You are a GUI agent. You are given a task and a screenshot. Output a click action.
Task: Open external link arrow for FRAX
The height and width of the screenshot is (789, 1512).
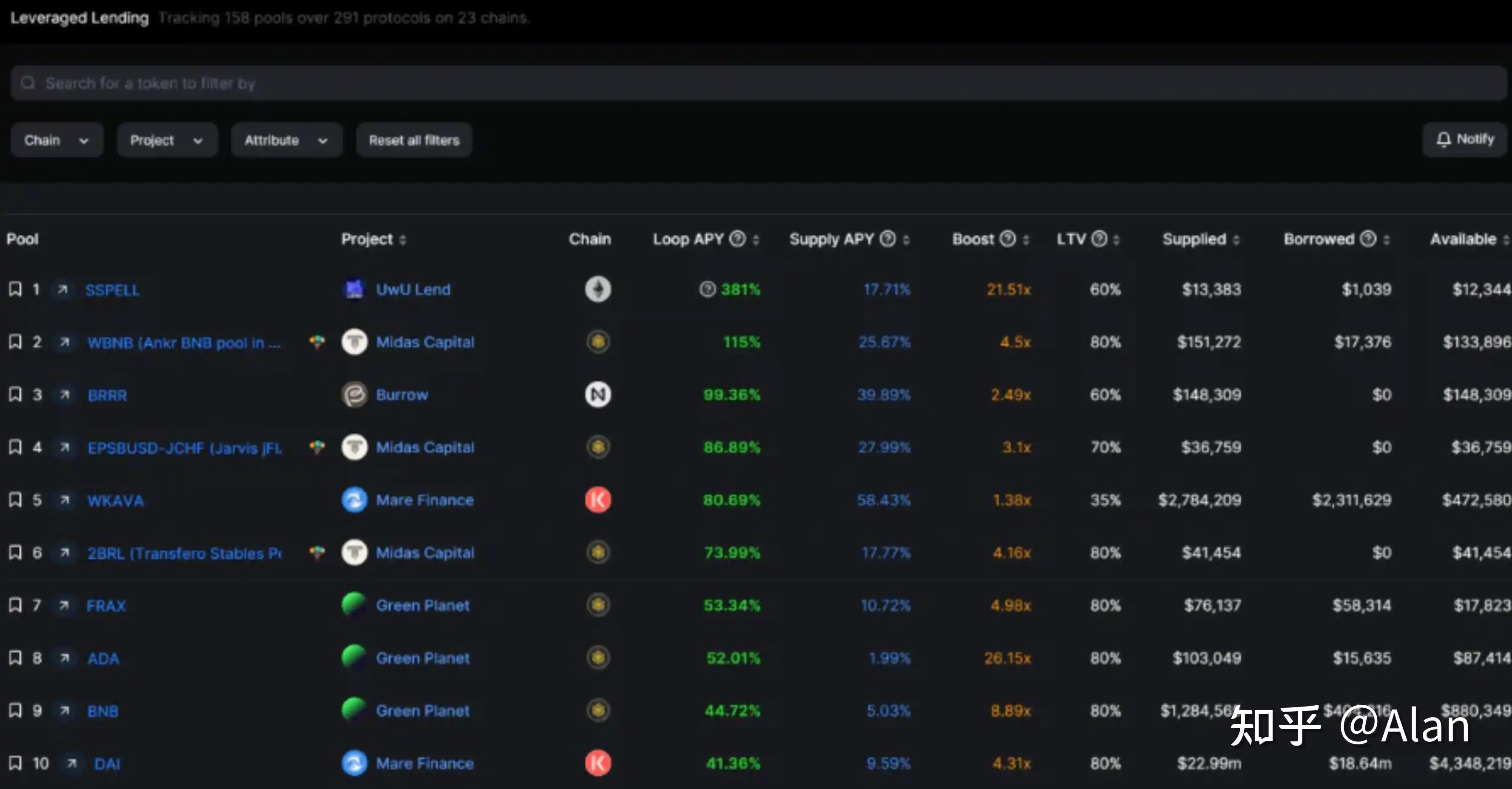[64, 605]
